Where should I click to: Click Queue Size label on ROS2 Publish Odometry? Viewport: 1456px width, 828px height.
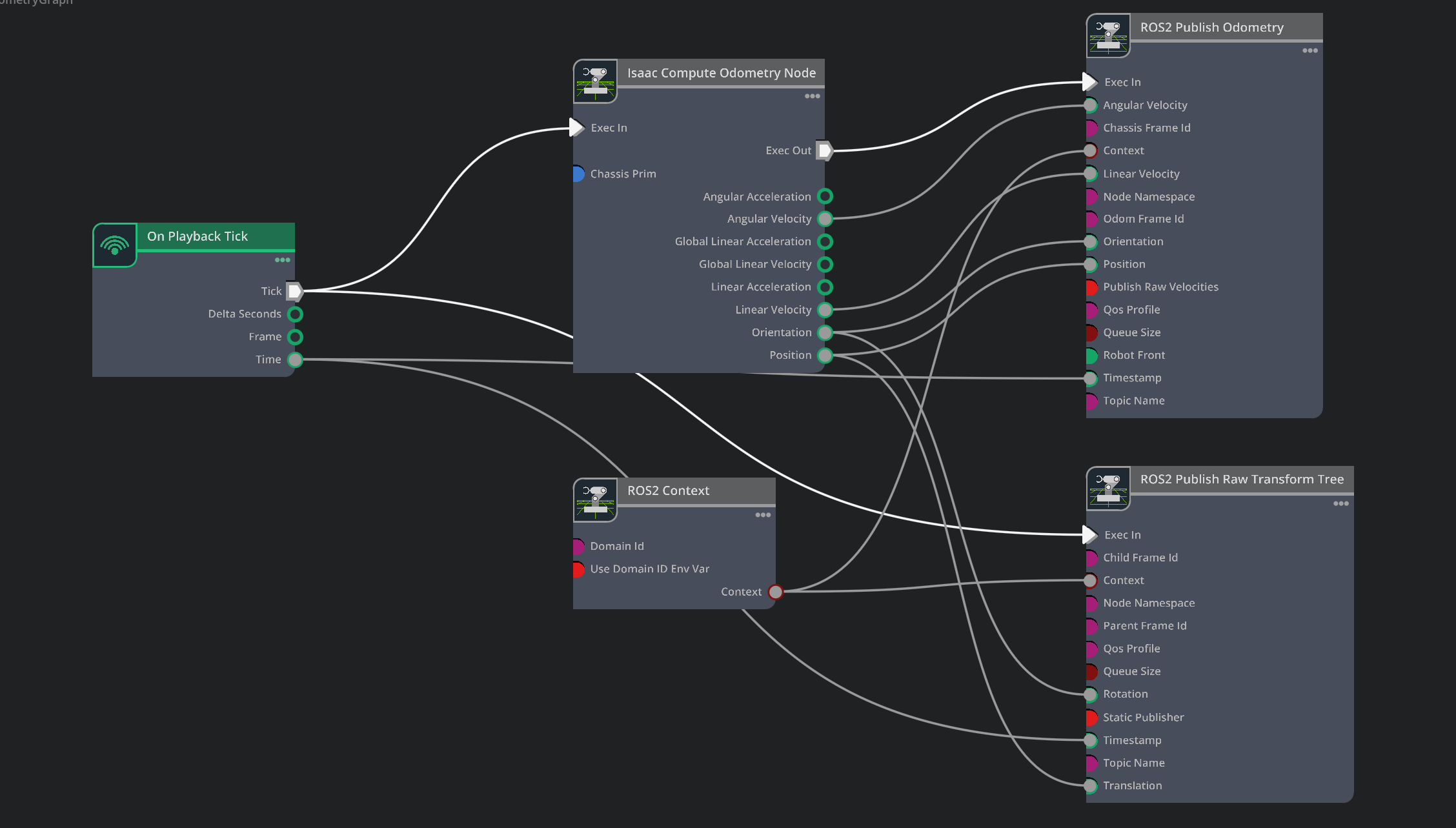tap(1132, 332)
